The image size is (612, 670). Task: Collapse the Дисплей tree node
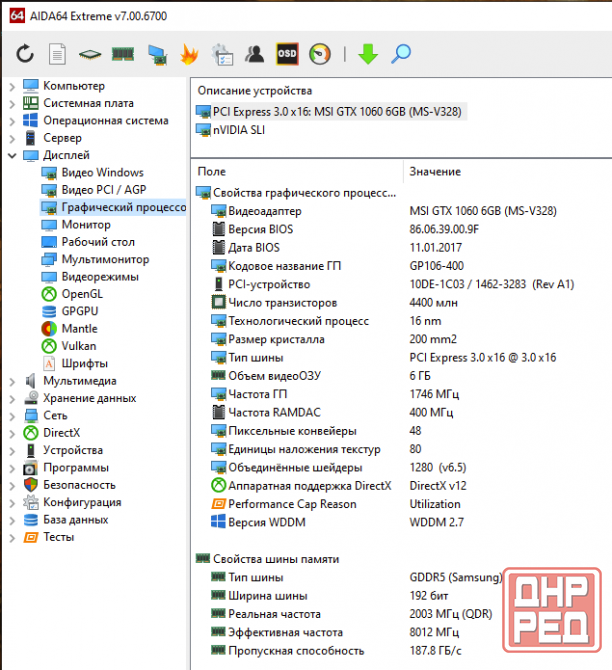[x=12, y=156]
